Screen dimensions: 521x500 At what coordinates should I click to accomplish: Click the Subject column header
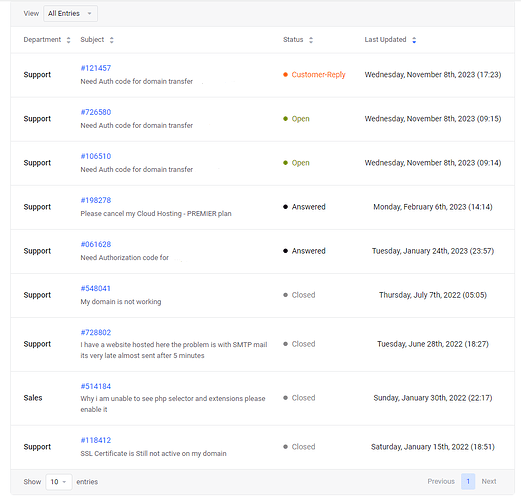click(92, 40)
